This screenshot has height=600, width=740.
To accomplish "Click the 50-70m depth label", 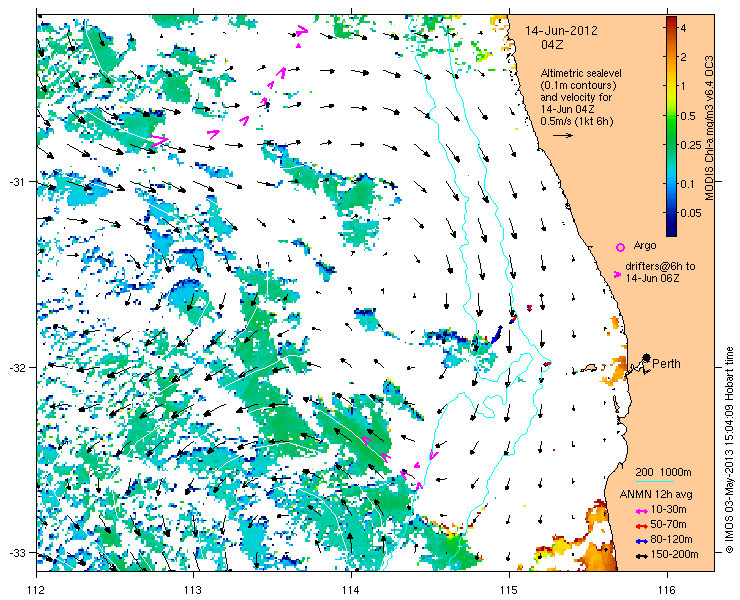I will [x=668, y=525].
